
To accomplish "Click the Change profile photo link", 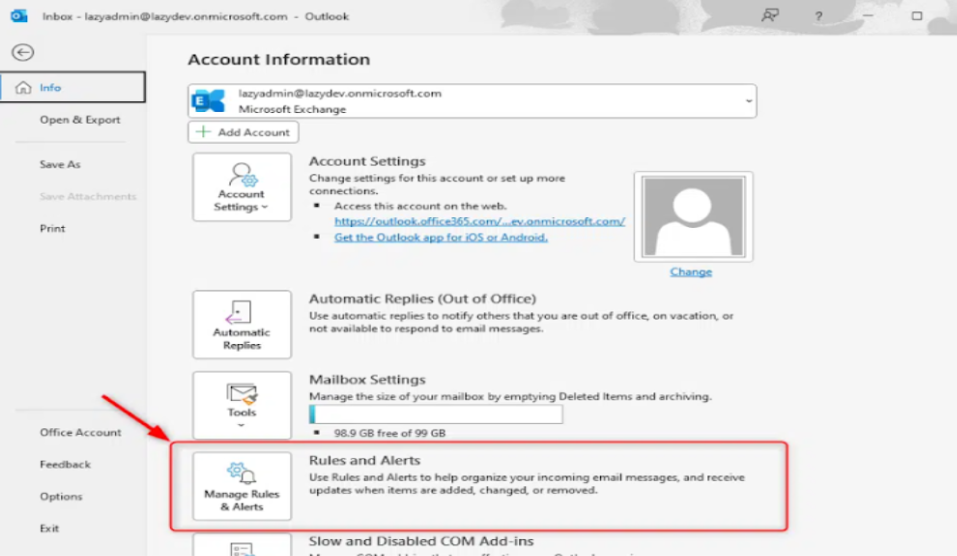I will tap(691, 272).
